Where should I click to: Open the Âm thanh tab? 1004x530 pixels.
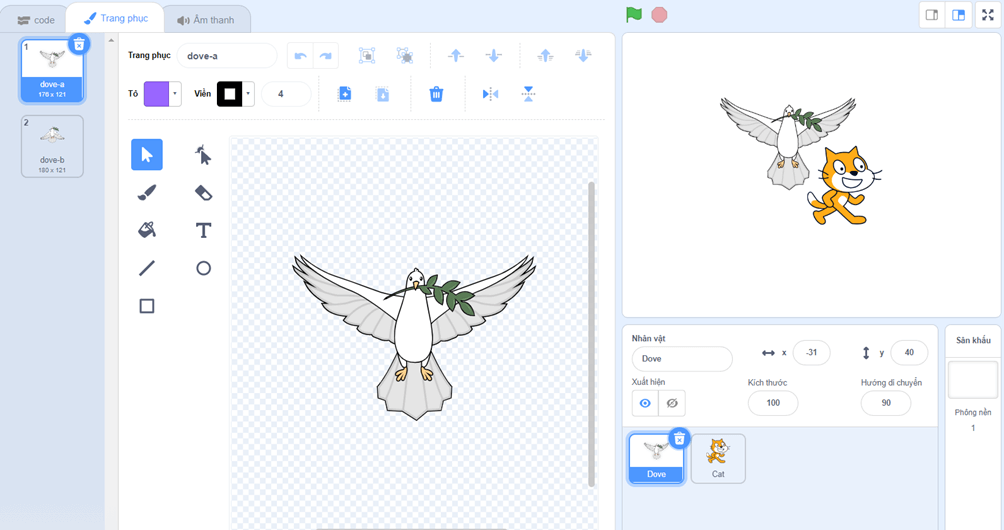[206, 20]
